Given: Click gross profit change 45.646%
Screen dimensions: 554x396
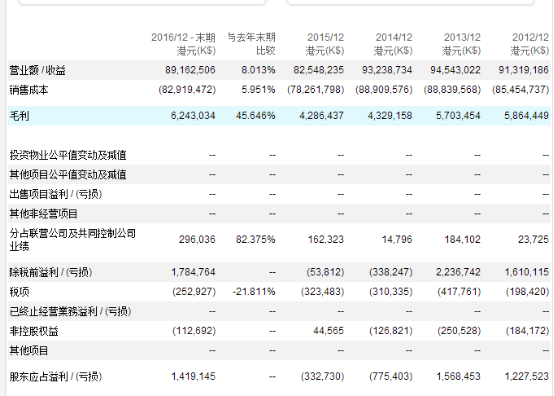Looking at the screenshot, I should [255, 116].
